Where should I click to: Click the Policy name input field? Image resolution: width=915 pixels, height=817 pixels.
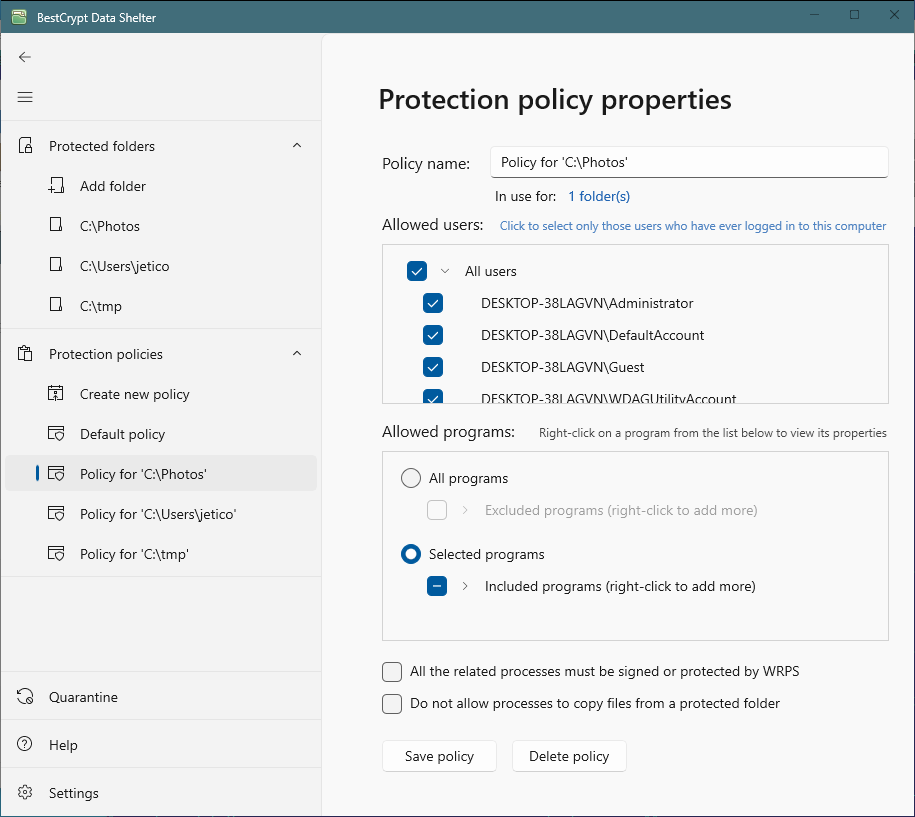689,162
